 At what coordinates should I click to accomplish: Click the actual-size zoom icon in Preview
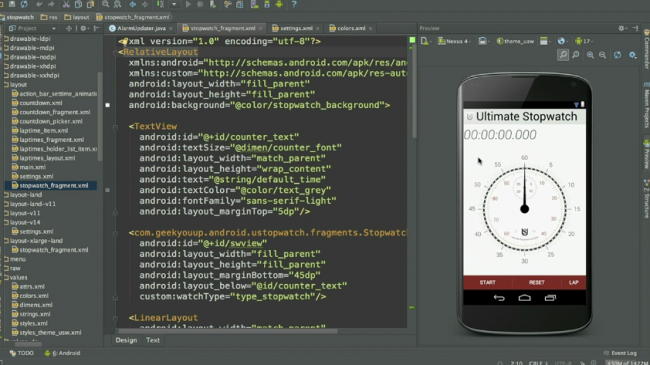click(576, 55)
